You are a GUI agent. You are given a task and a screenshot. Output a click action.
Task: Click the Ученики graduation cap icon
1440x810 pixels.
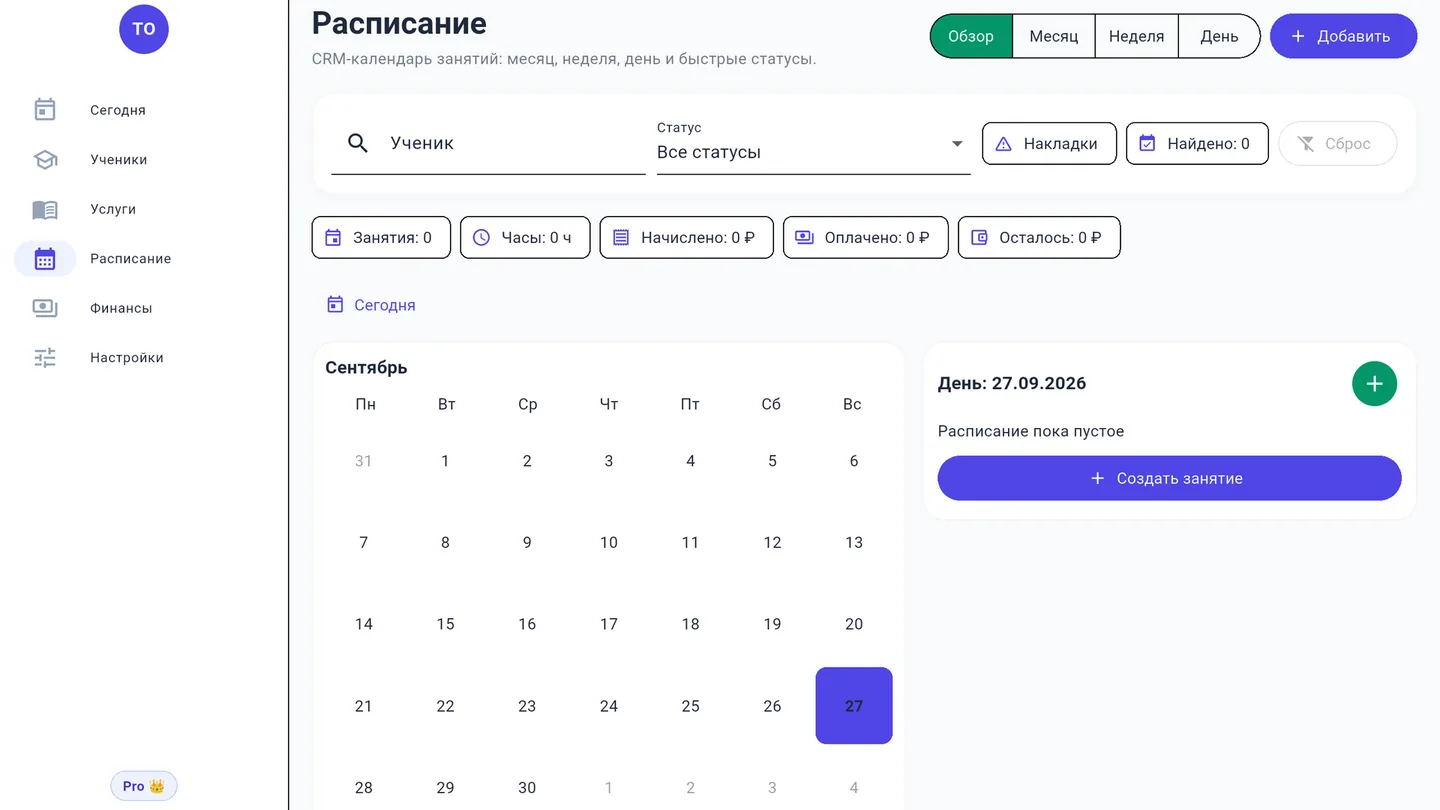tap(45, 159)
